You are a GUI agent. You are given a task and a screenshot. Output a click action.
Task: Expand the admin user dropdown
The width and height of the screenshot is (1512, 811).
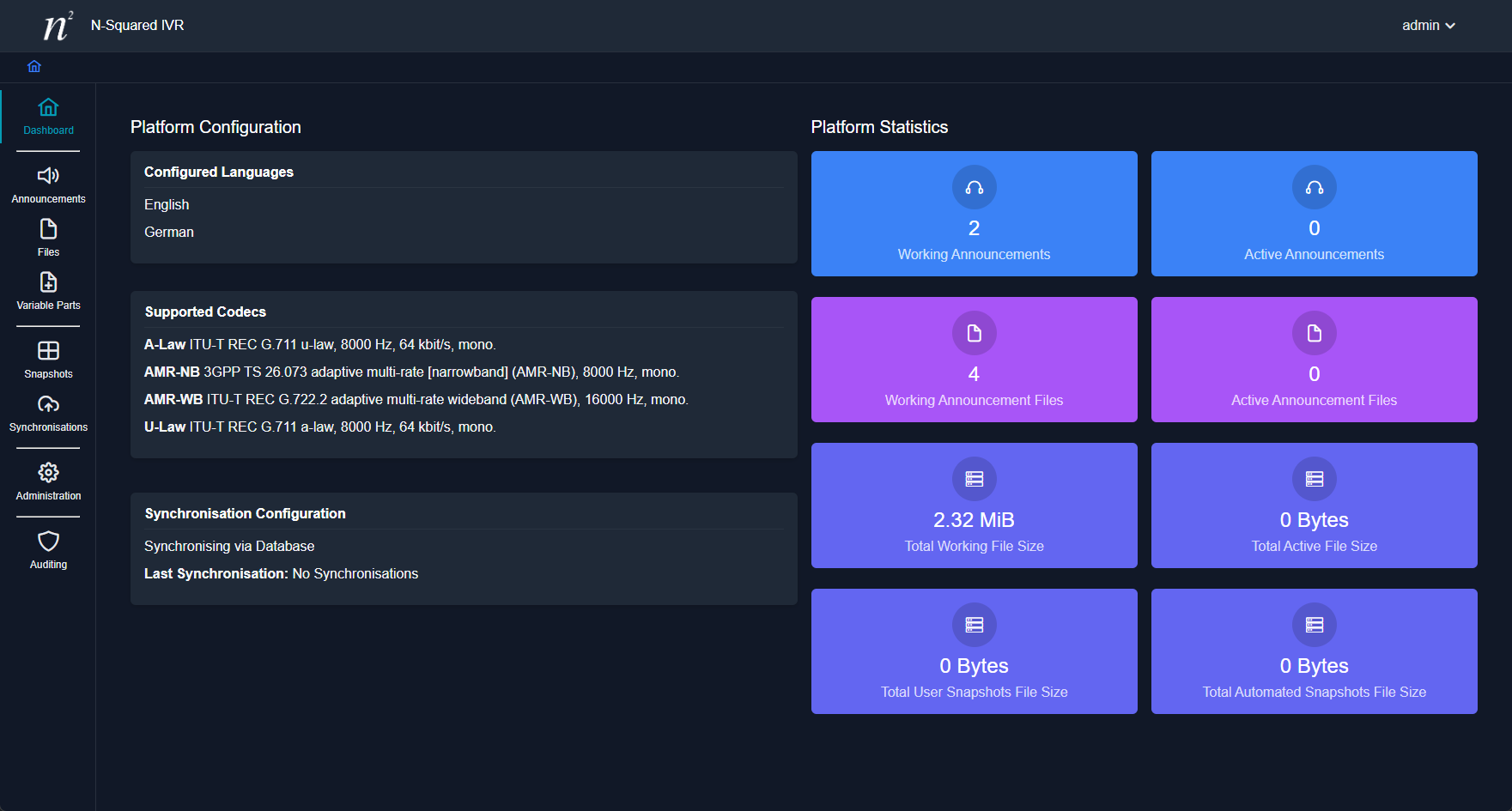click(x=1420, y=26)
